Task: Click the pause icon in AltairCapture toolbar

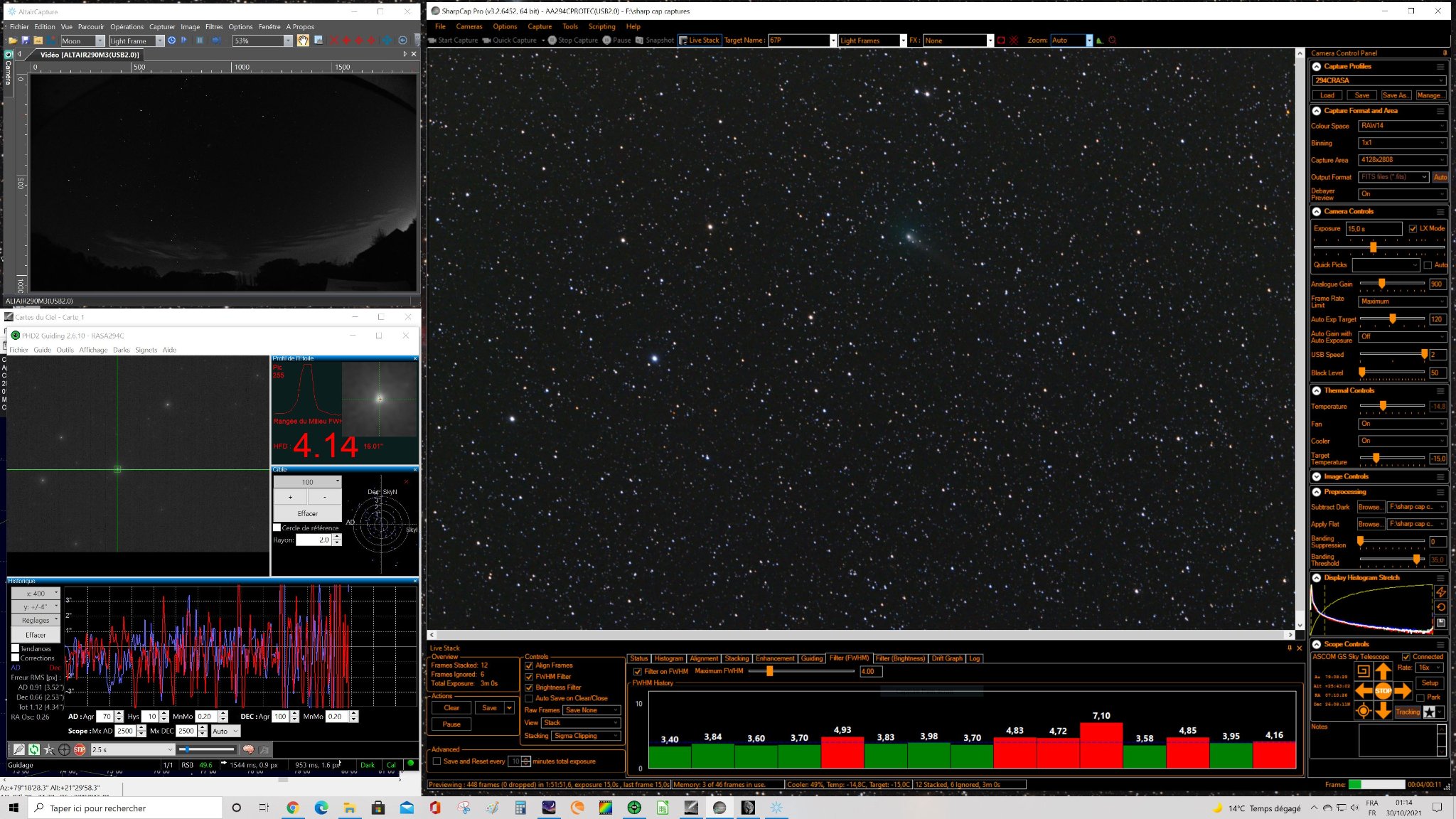Action: click(200, 41)
